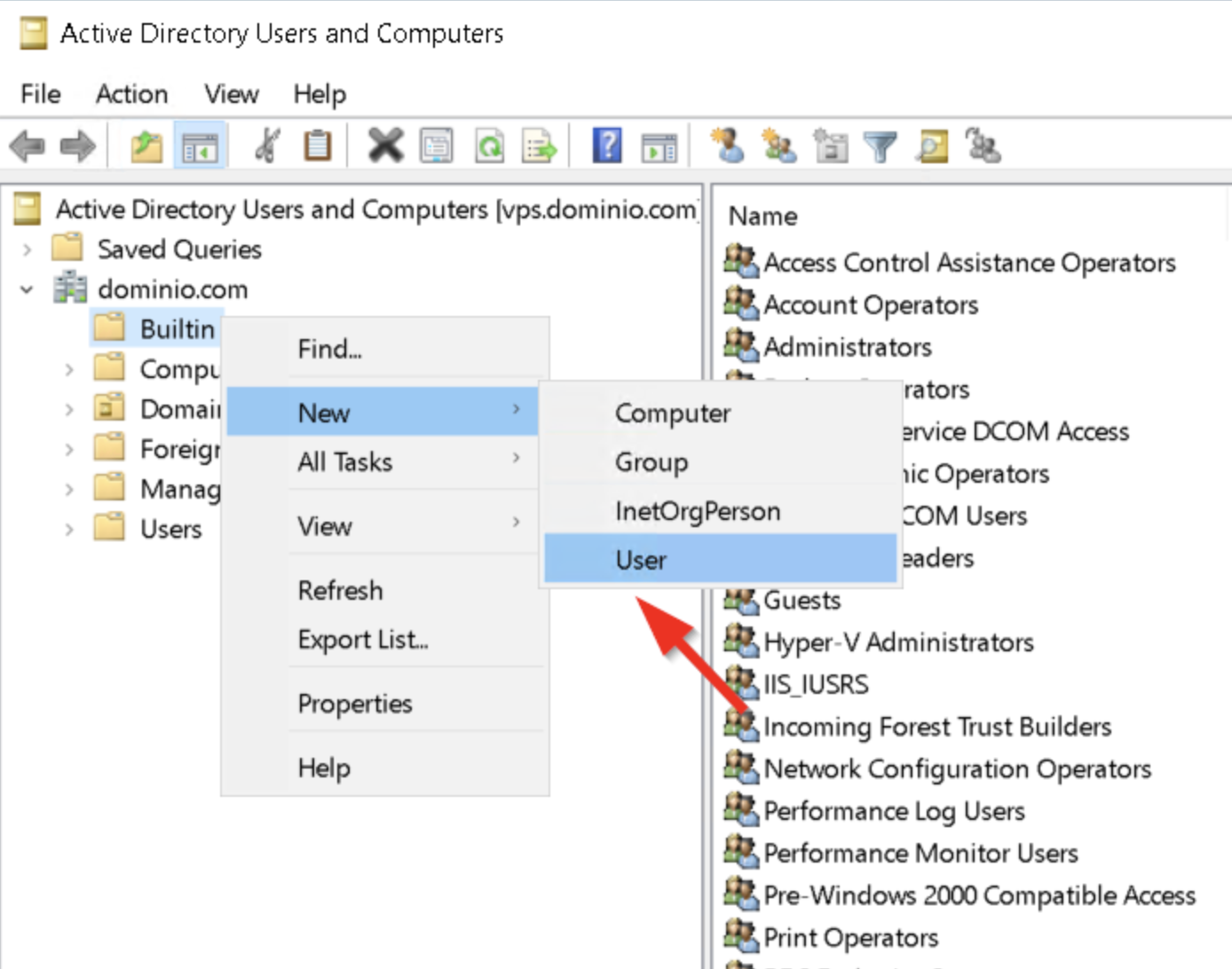Click the Filter funnel toolbar icon

(880, 146)
